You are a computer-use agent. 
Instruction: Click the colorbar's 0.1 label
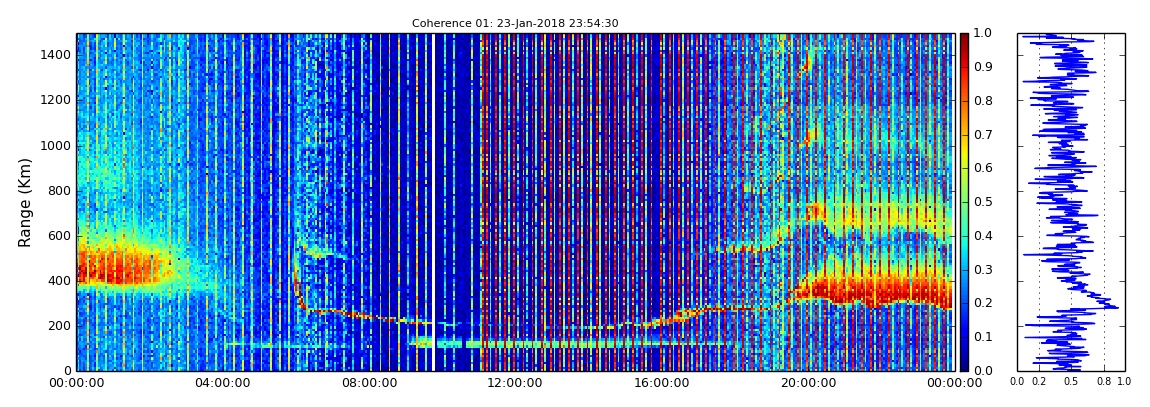tap(982, 337)
